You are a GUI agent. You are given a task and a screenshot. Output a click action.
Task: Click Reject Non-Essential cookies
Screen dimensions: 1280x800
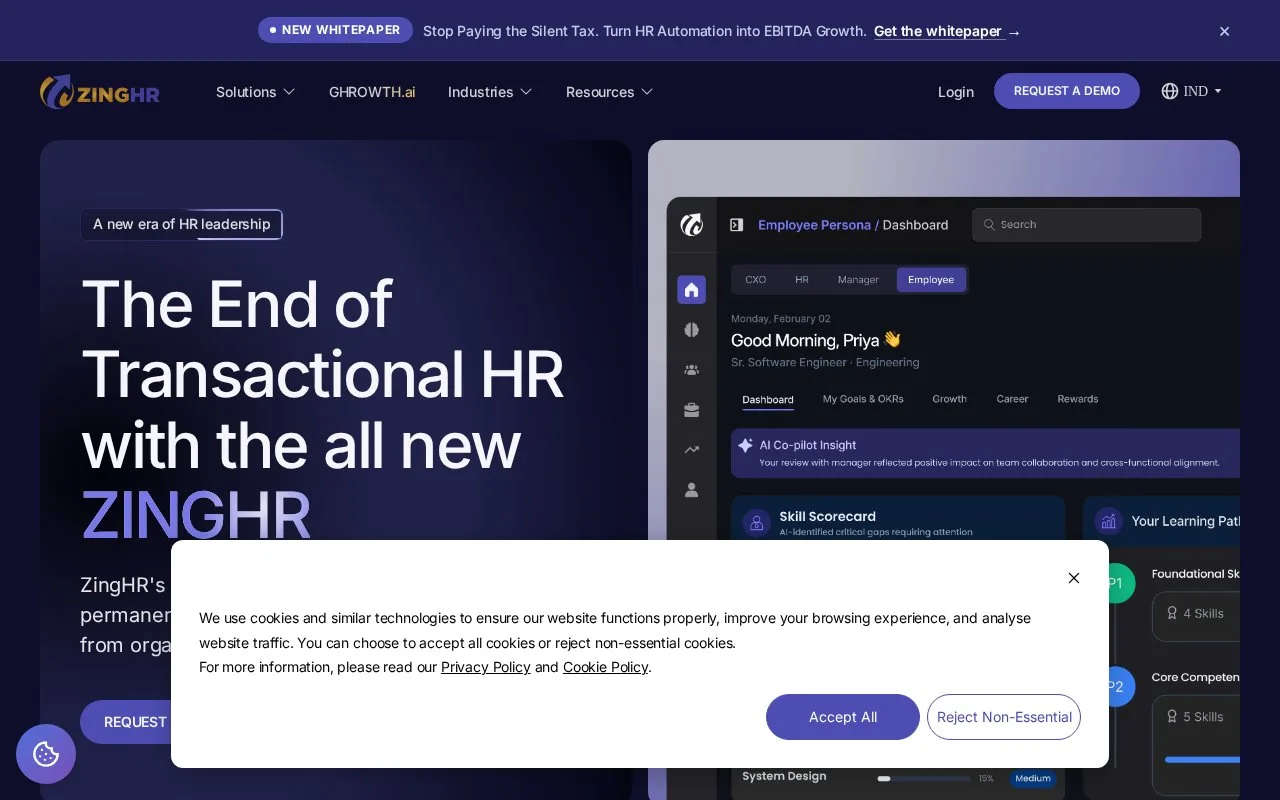point(1004,717)
